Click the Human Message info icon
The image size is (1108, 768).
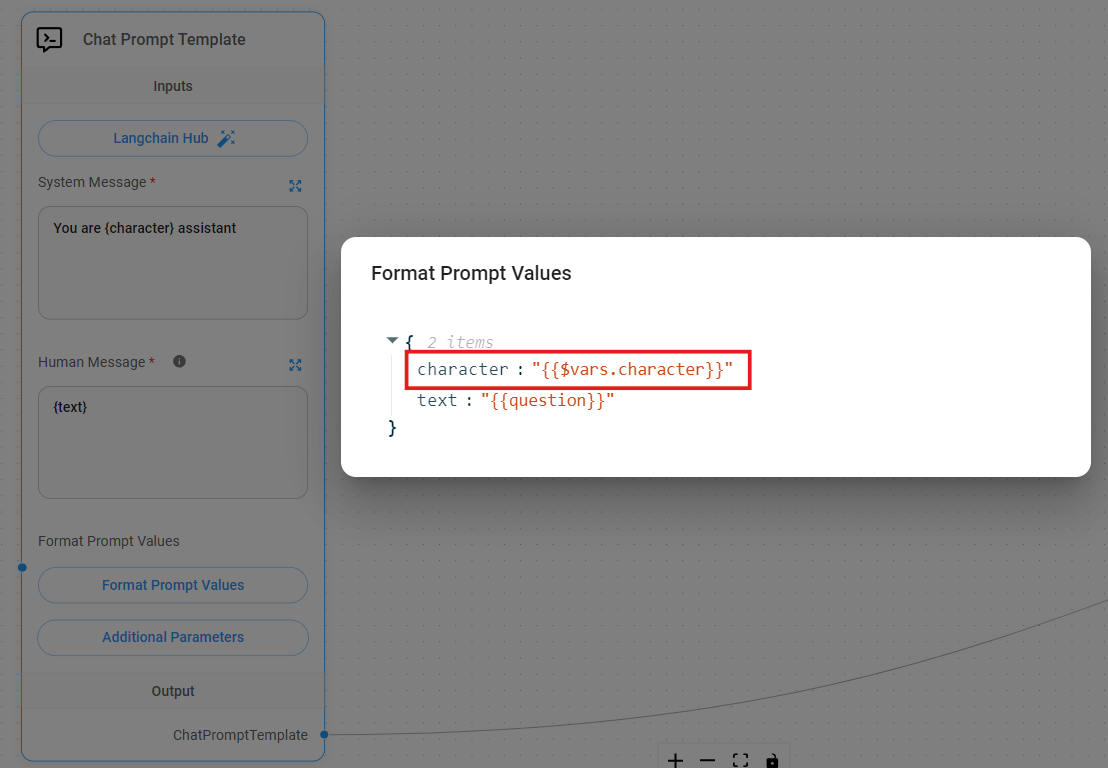tap(179, 361)
